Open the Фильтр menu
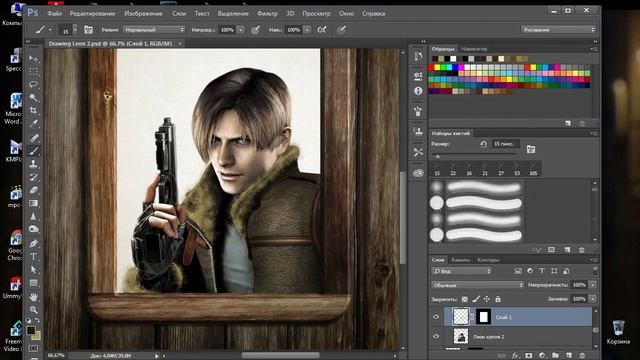 click(x=267, y=13)
